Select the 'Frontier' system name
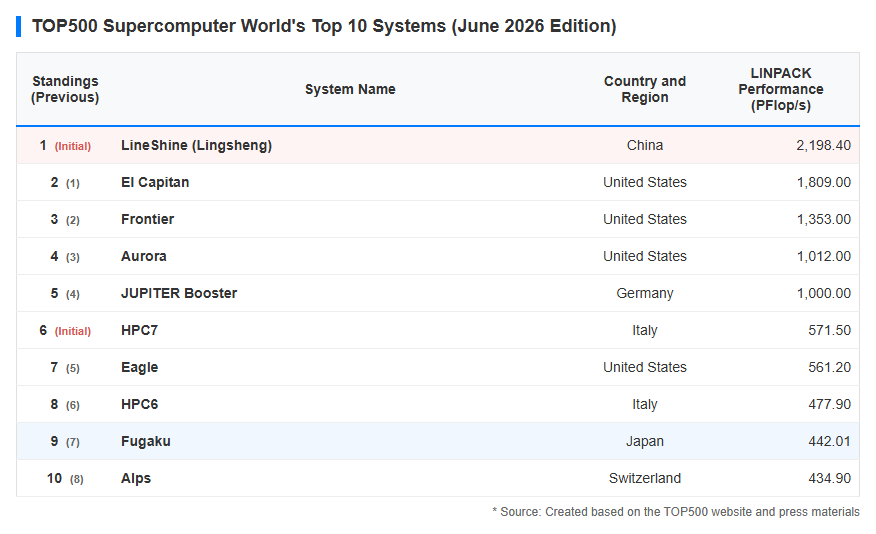Screen dimensions: 876x534 pyautogui.click(x=147, y=219)
